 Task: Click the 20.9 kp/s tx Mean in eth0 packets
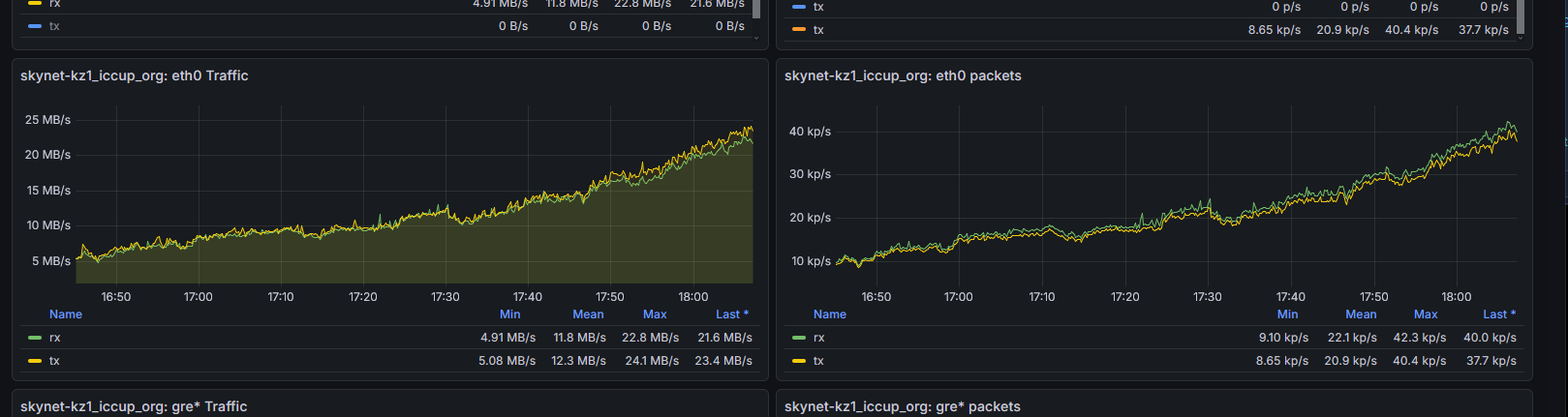point(1350,361)
